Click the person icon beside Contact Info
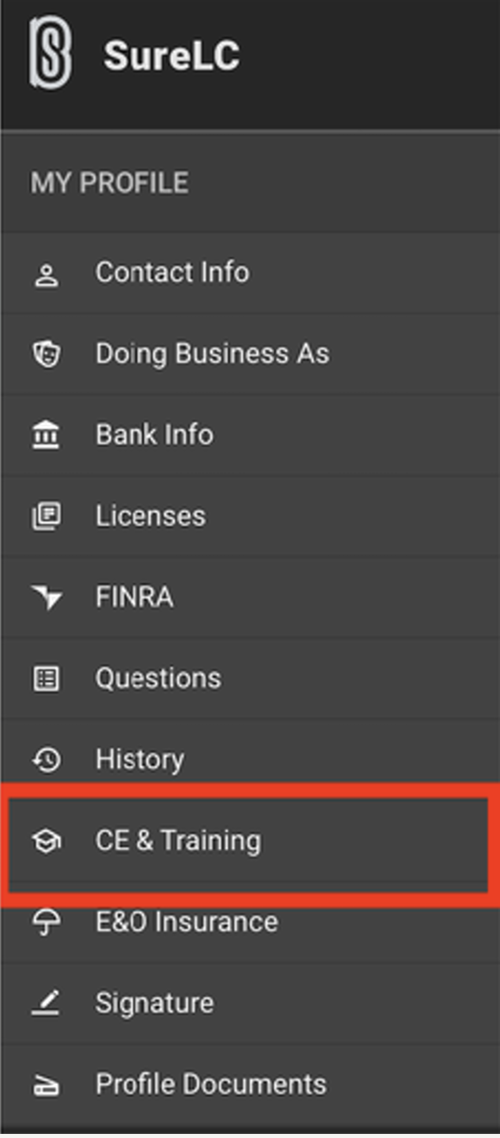This screenshot has width=500, height=1138. click(47, 275)
